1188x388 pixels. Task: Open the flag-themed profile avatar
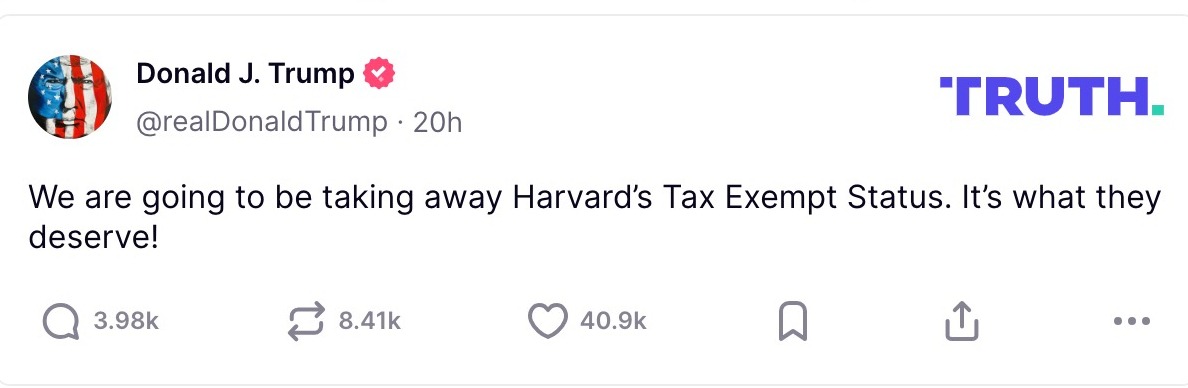[x=70, y=97]
